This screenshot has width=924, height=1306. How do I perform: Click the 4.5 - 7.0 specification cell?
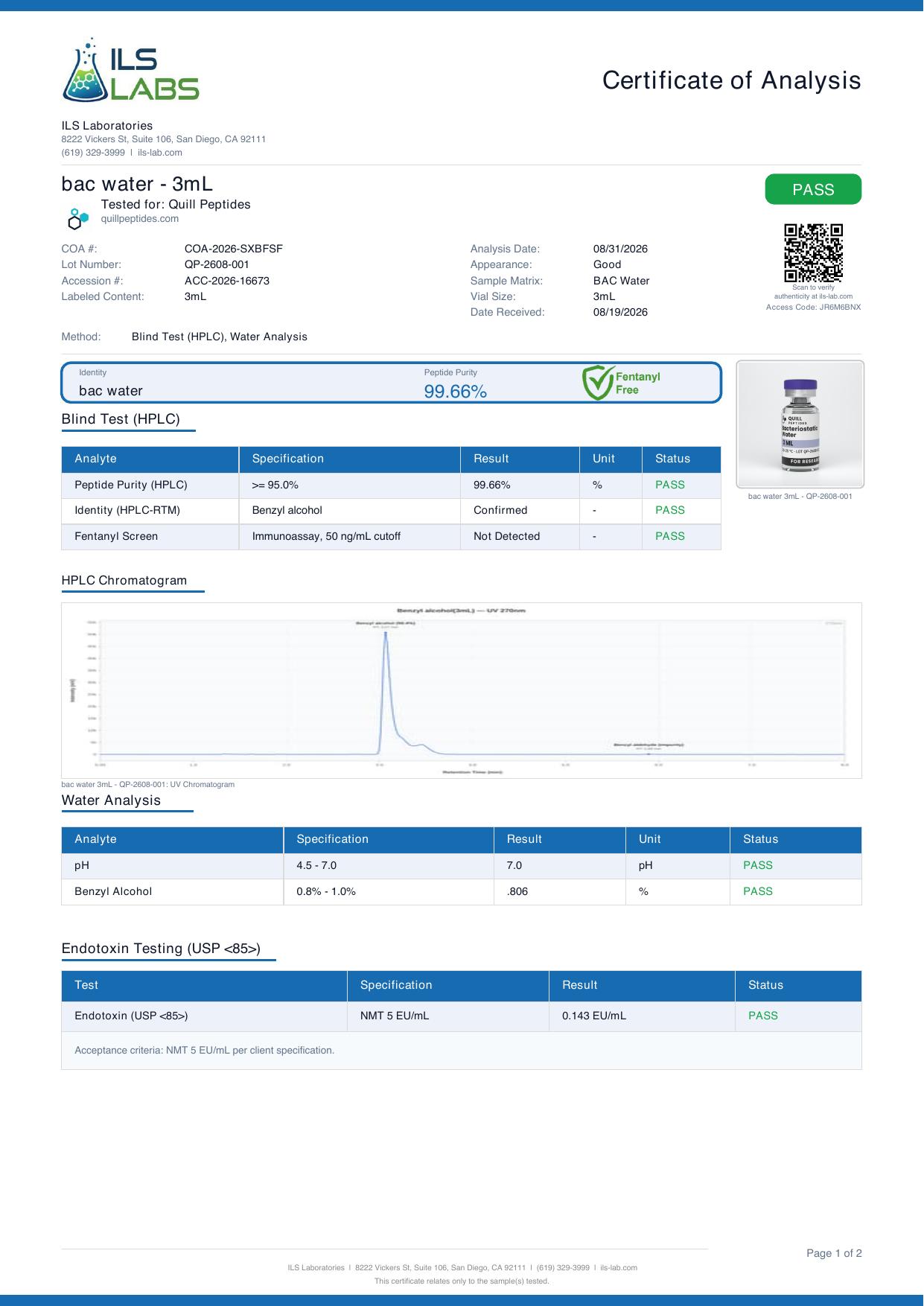(x=389, y=865)
